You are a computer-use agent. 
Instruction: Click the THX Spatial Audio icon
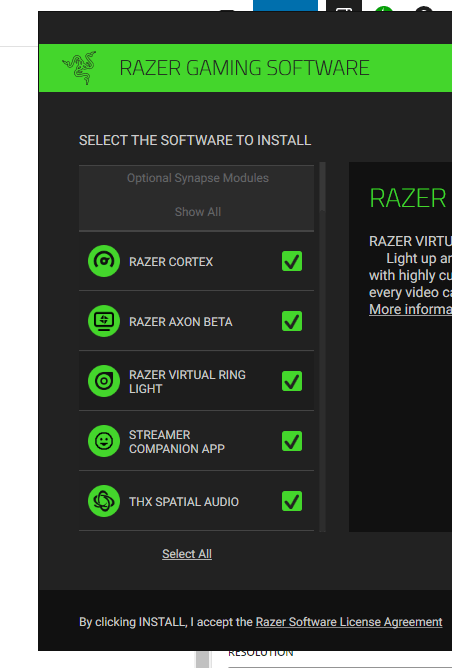[x=104, y=501]
